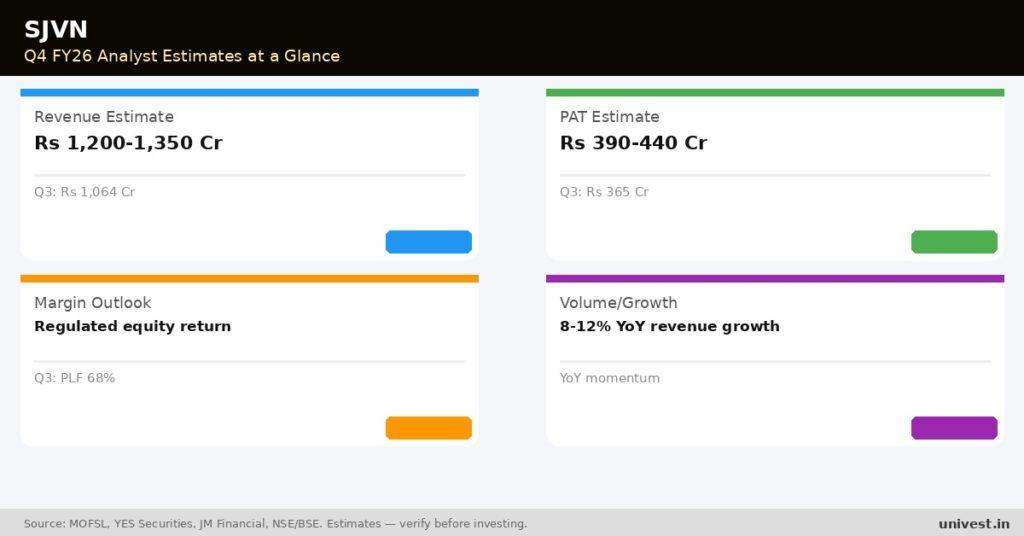This screenshot has width=1024, height=536.
Task: Click the source attribution footer text
Action: (275, 524)
